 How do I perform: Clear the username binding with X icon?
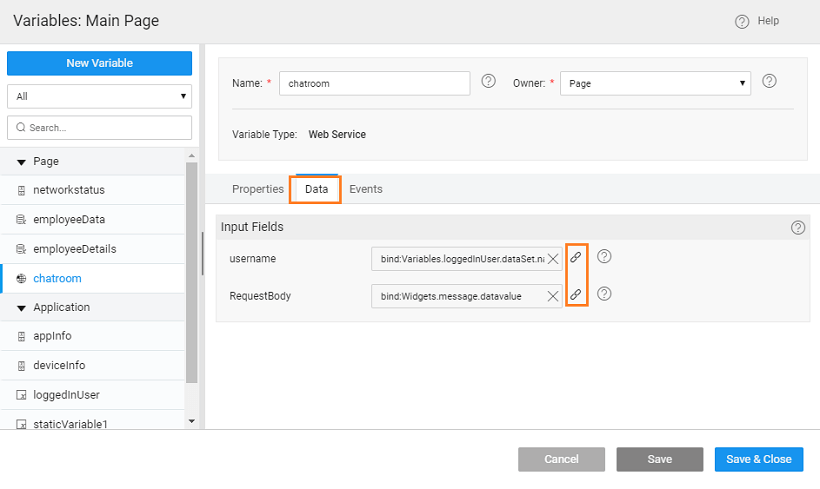tap(552, 259)
